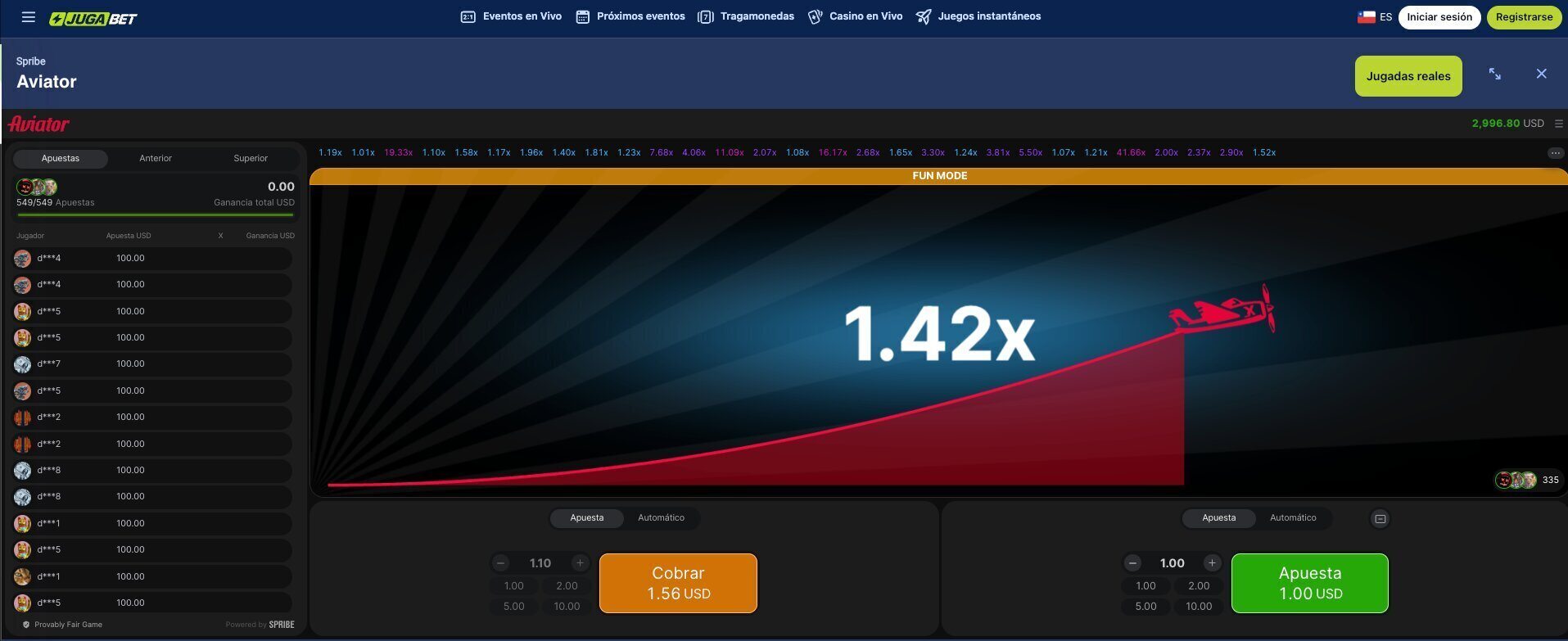Click the Powered by SPRIBE link
Viewport: 1568px width, 641px height.
point(260,625)
